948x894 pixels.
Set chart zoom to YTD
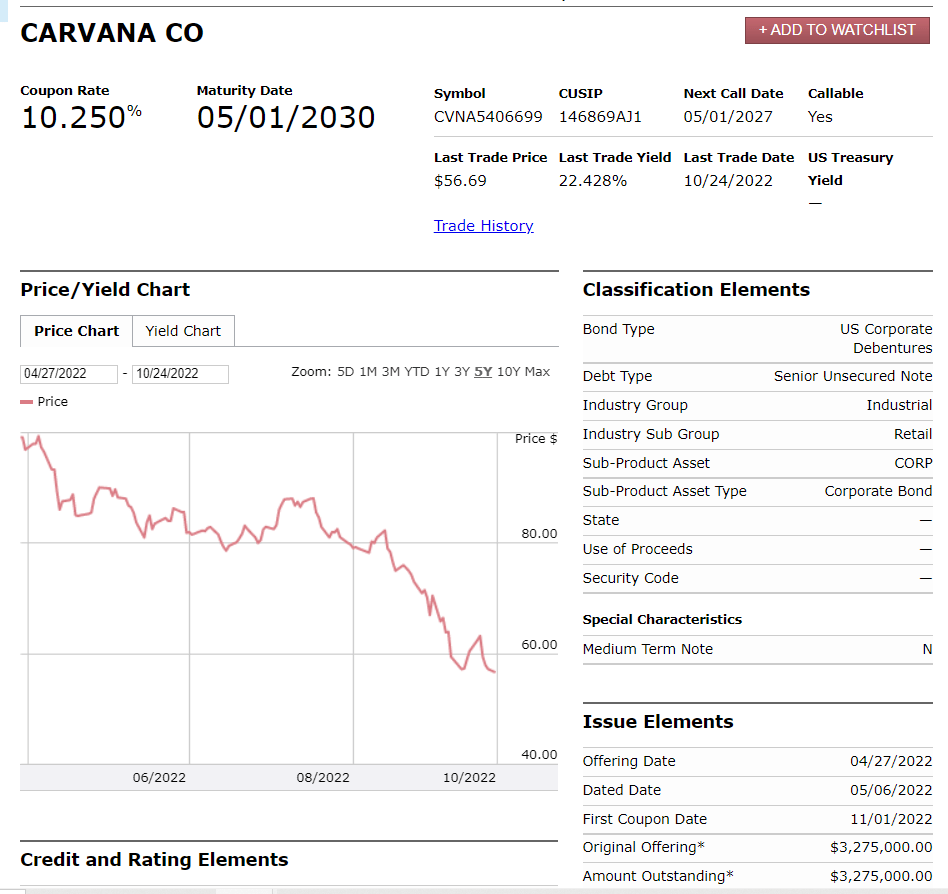(416, 372)
